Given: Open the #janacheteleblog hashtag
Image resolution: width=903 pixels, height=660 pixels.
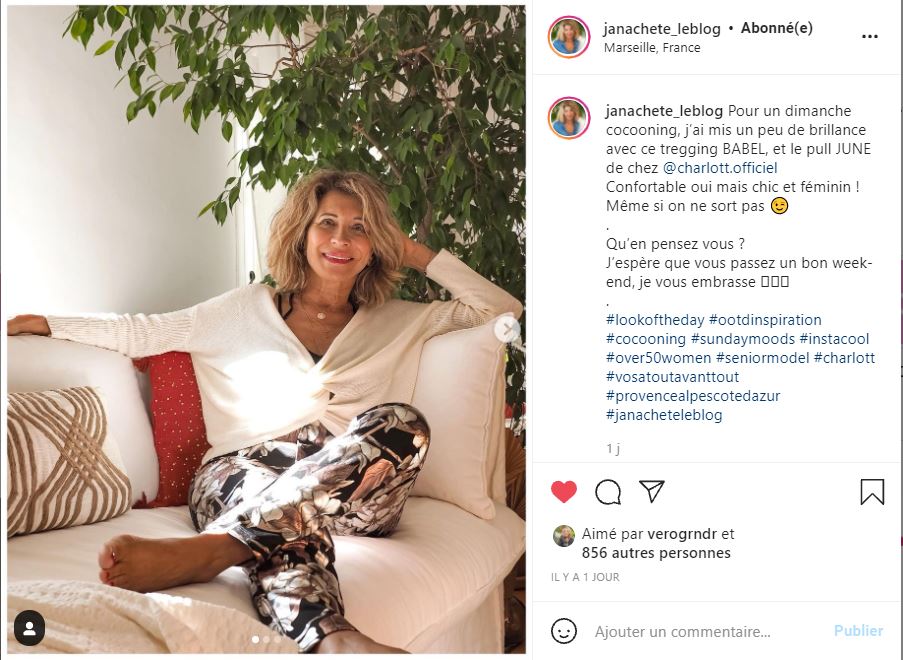Looking at the screenshot, I should (664, 415).
